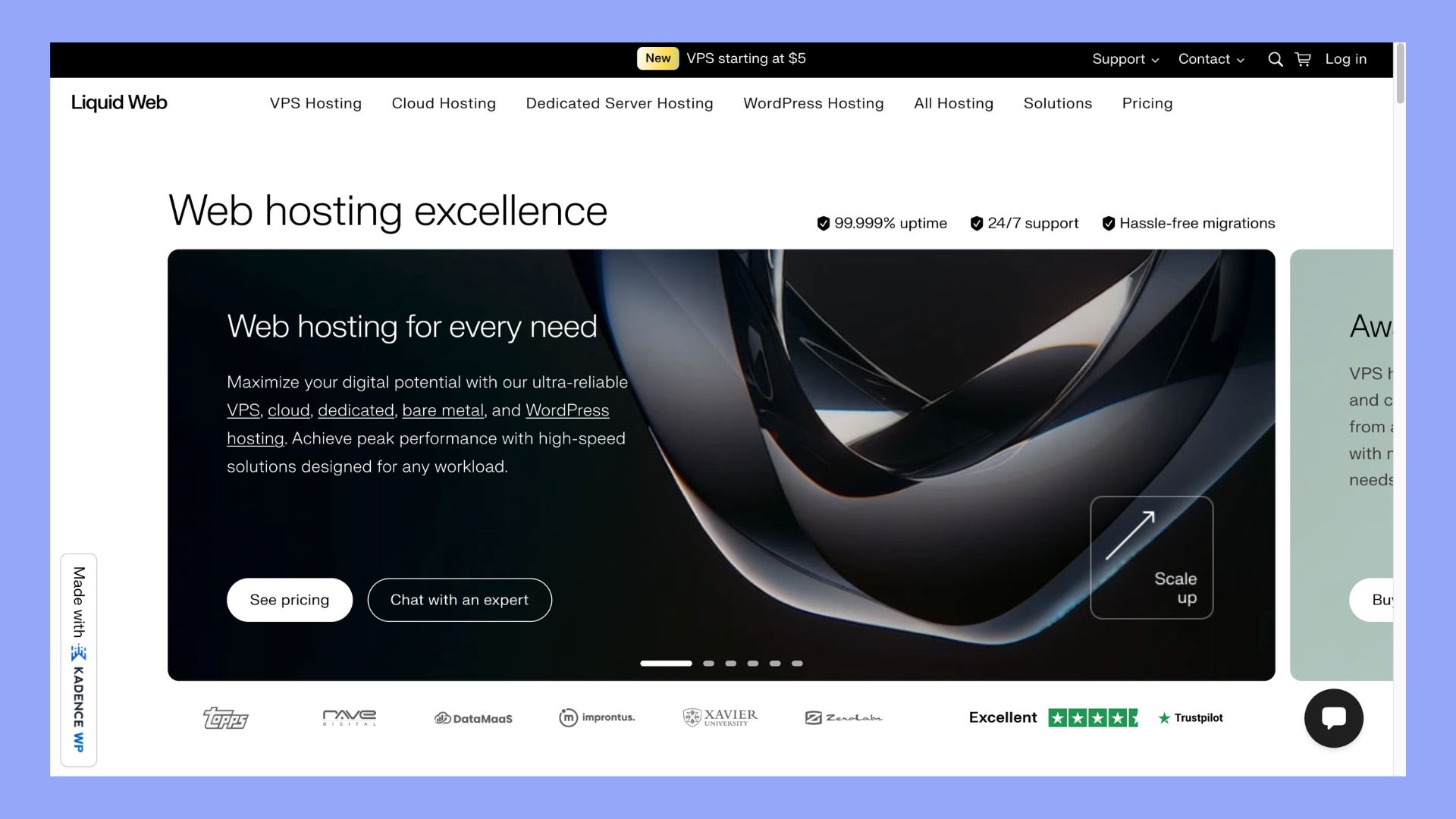The width and height of the screenshot is (1456, 819).
Task: Open the search icon
Action: coord(1276,59)
